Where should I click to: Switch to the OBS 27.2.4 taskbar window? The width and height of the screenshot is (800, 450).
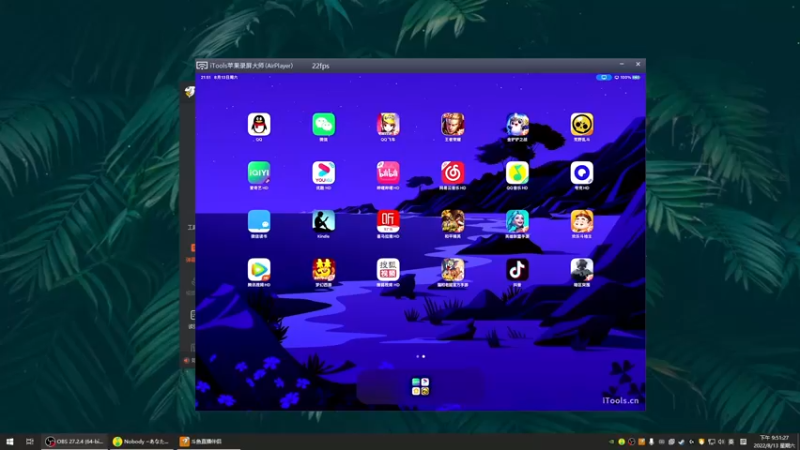pyautogui.click(x=74, y=441)
